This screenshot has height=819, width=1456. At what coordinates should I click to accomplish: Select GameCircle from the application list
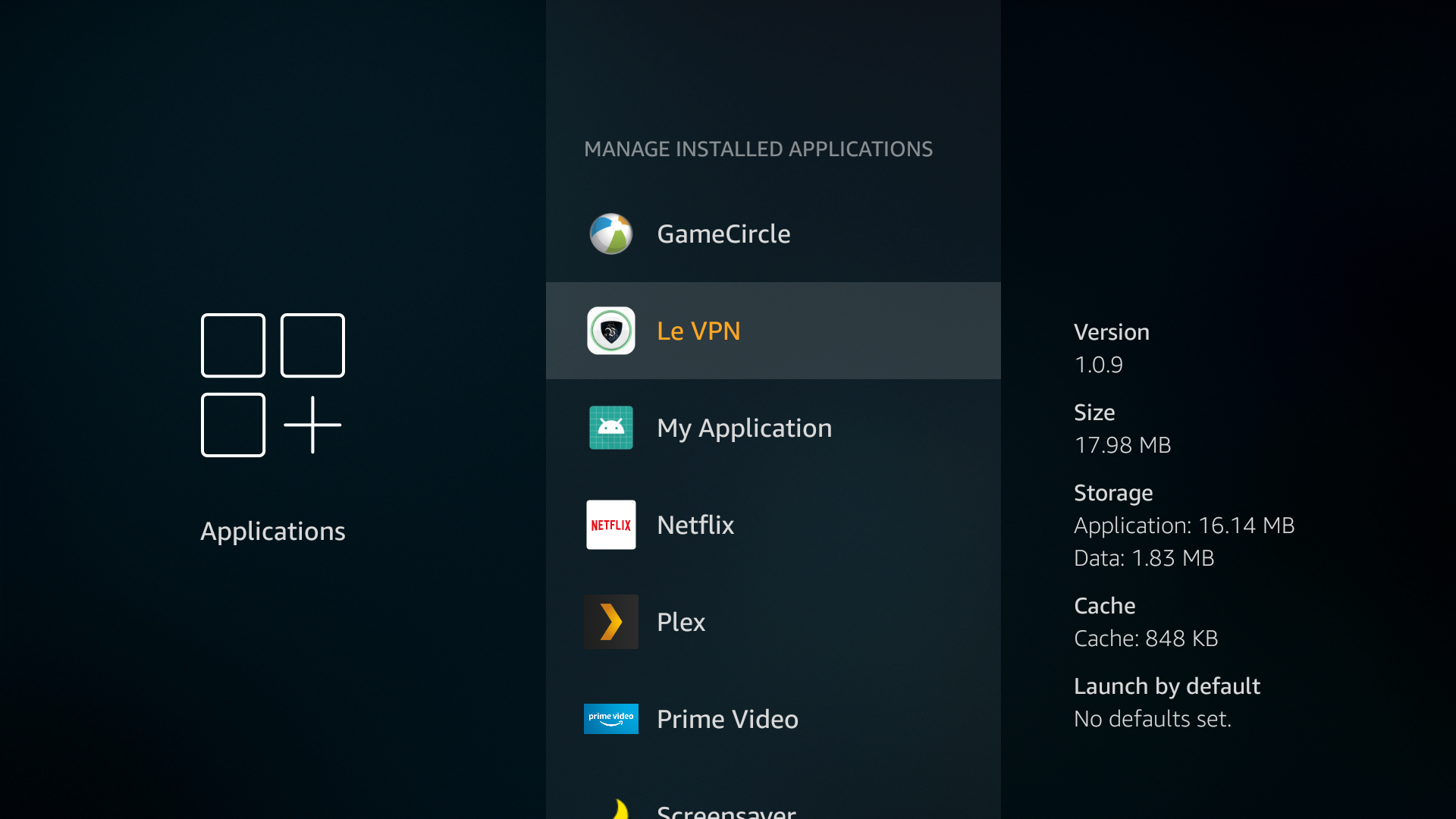723,234
